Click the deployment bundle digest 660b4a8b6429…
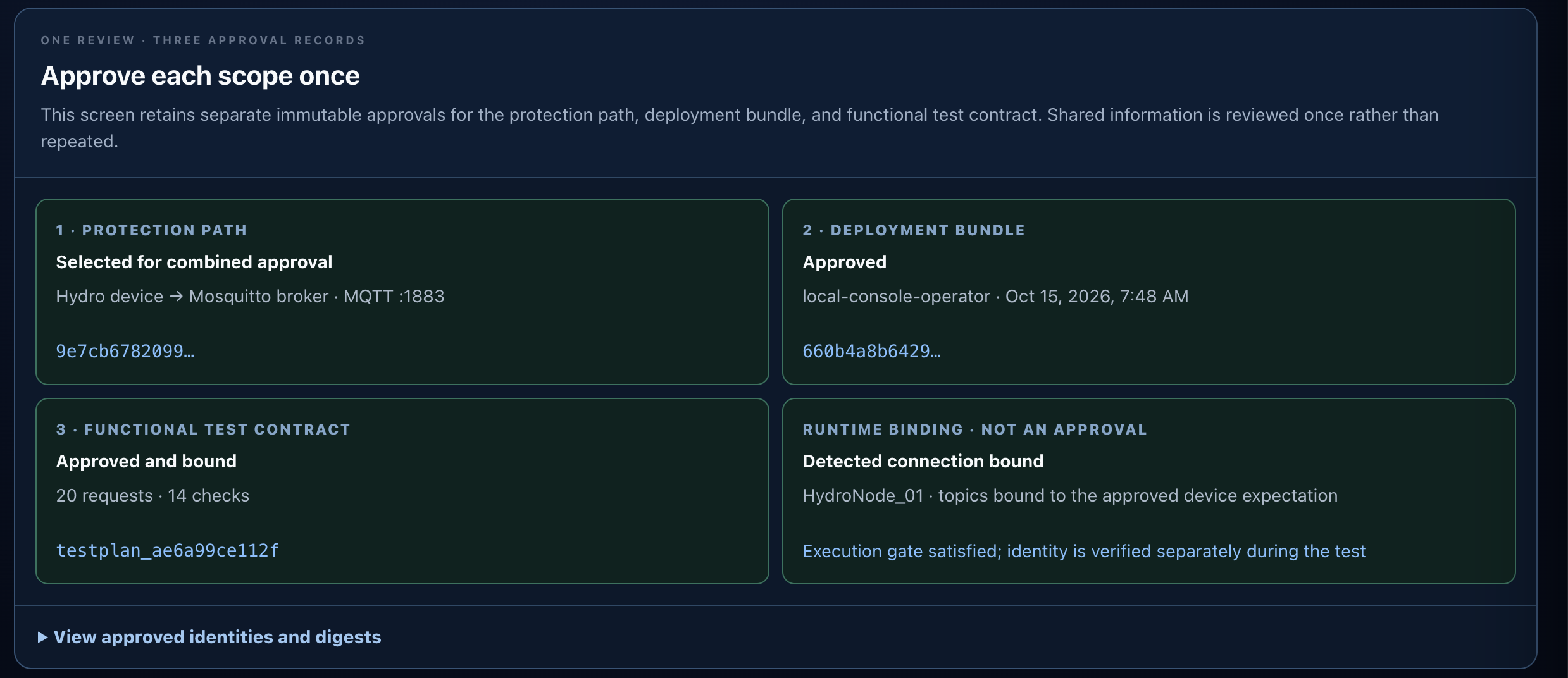The width and height of the screenshot is (1568, 678). pyautogui.click(x=872, y=352)
